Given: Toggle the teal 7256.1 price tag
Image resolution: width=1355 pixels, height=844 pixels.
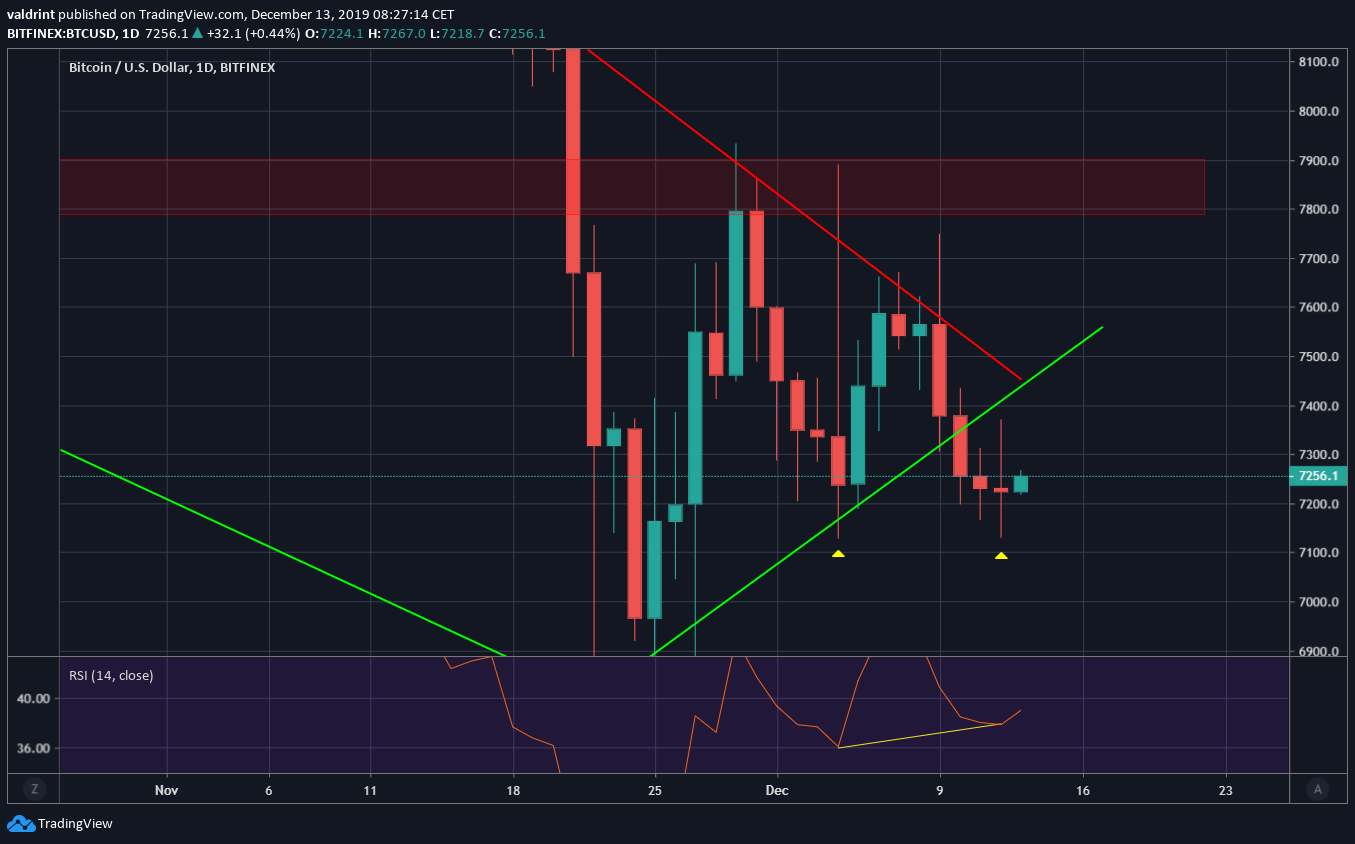Looking at the screenshot, I should tap(1316, 476).
